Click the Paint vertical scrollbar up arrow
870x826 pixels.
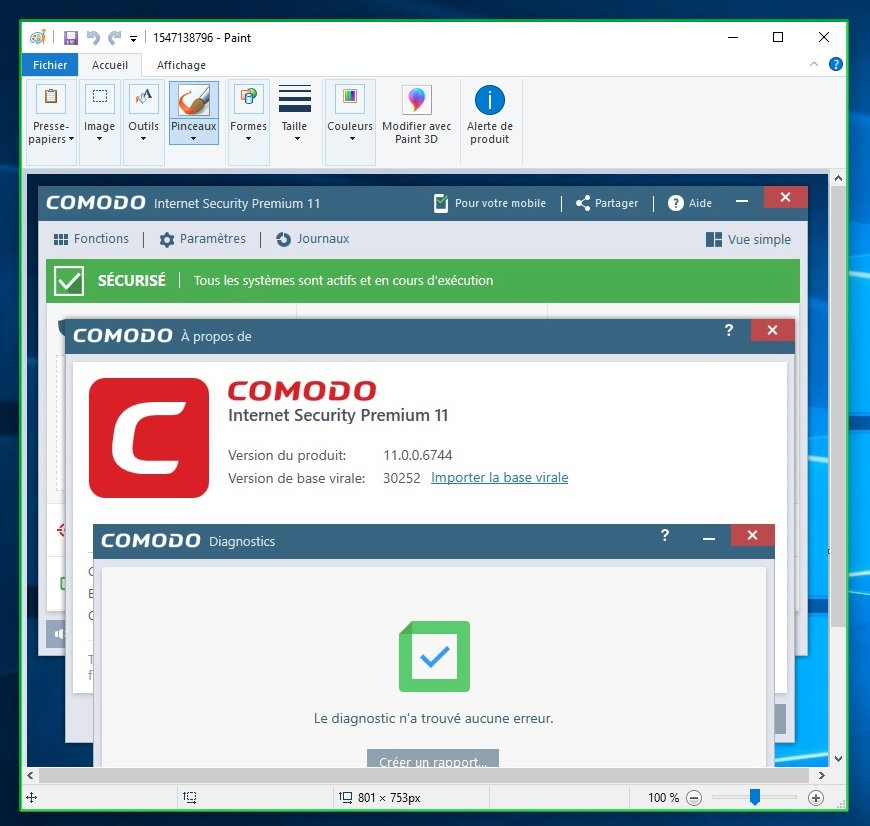pos(838,179)
